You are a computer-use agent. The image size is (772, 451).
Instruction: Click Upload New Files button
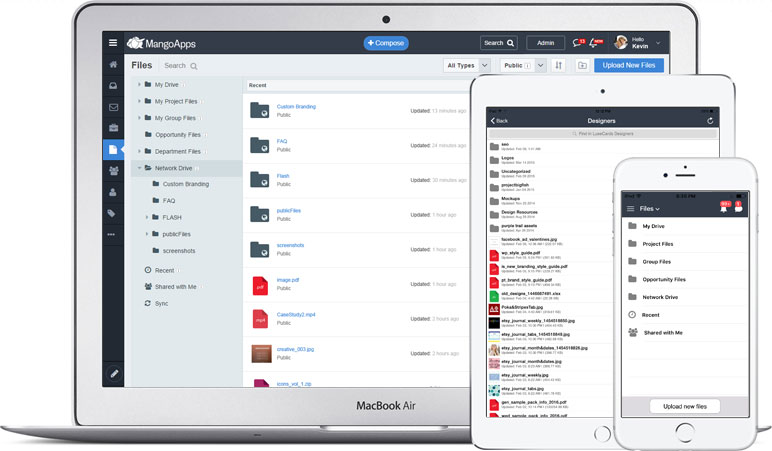629,65
